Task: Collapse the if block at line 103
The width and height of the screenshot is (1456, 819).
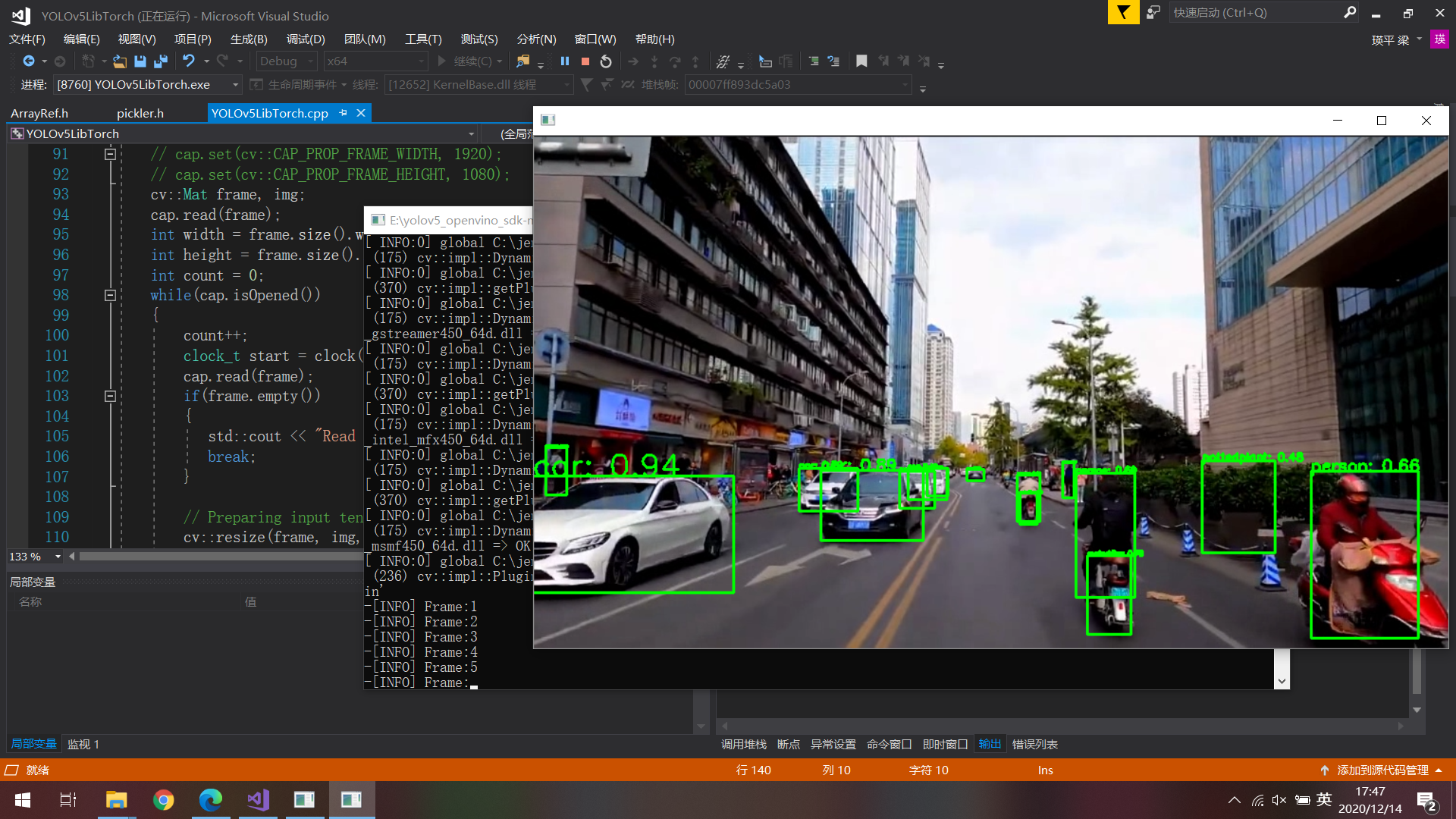Action: pos(110,396)
